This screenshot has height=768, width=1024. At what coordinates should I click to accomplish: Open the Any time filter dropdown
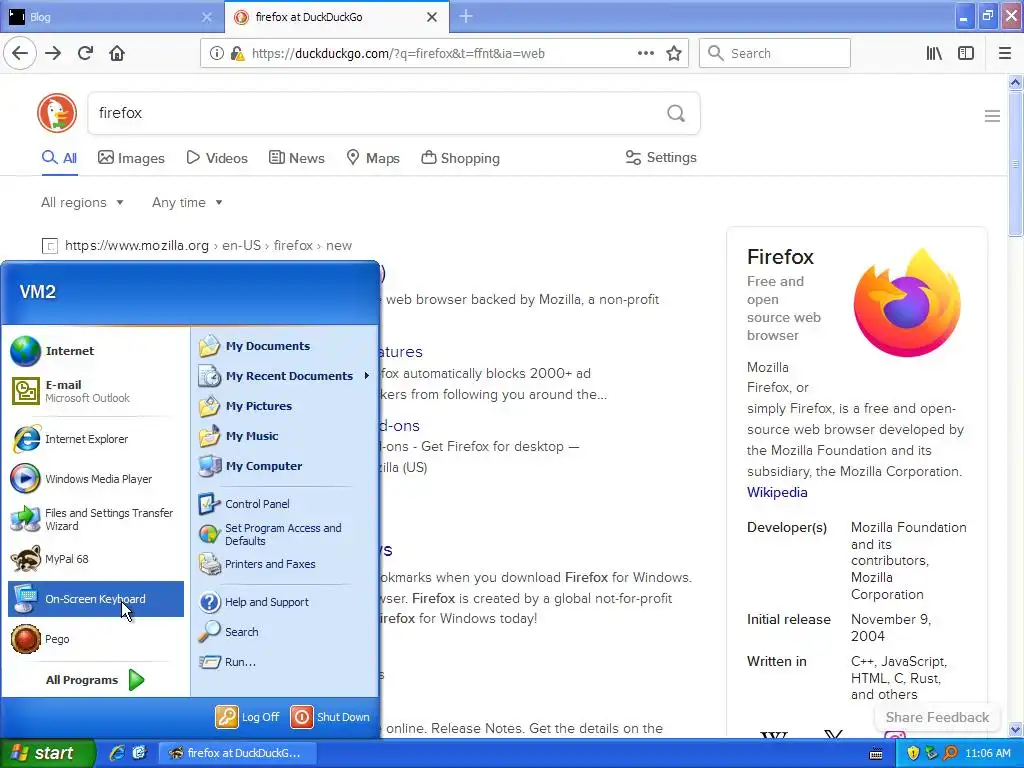point(187,202)
